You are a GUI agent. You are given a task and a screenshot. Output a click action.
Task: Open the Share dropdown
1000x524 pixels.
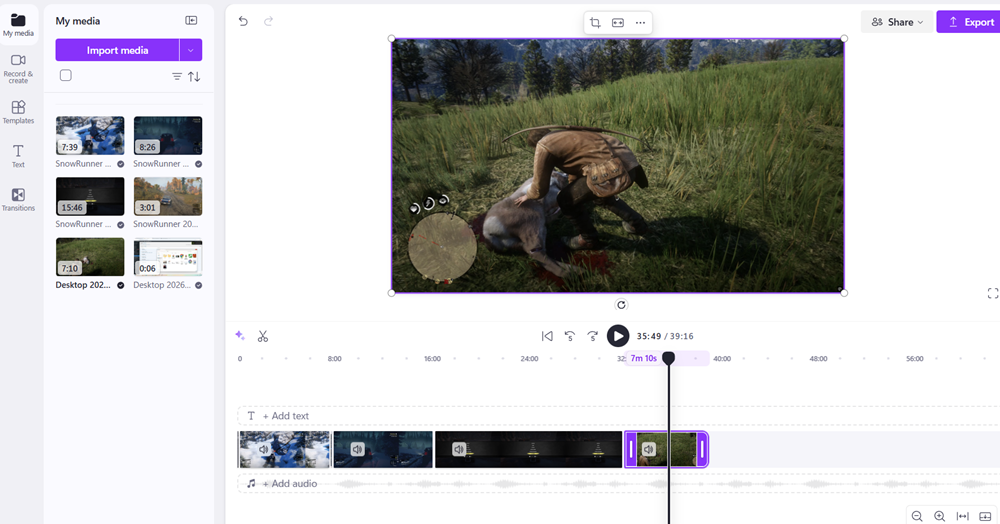tap(897, 22)
